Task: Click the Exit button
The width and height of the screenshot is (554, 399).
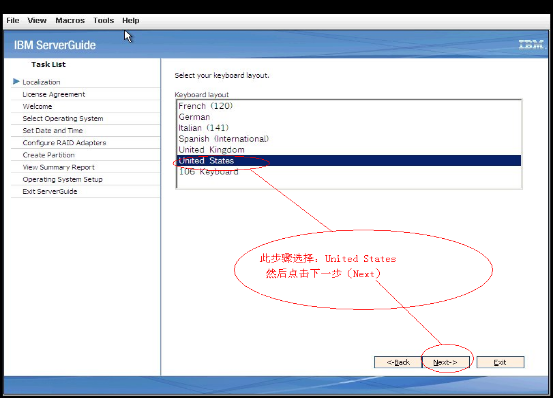Action: (500, 362)
